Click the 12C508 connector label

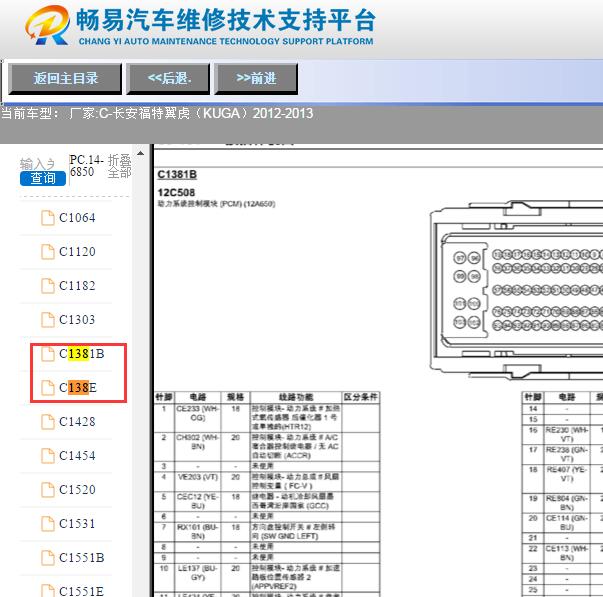click(x=176, y=192)
